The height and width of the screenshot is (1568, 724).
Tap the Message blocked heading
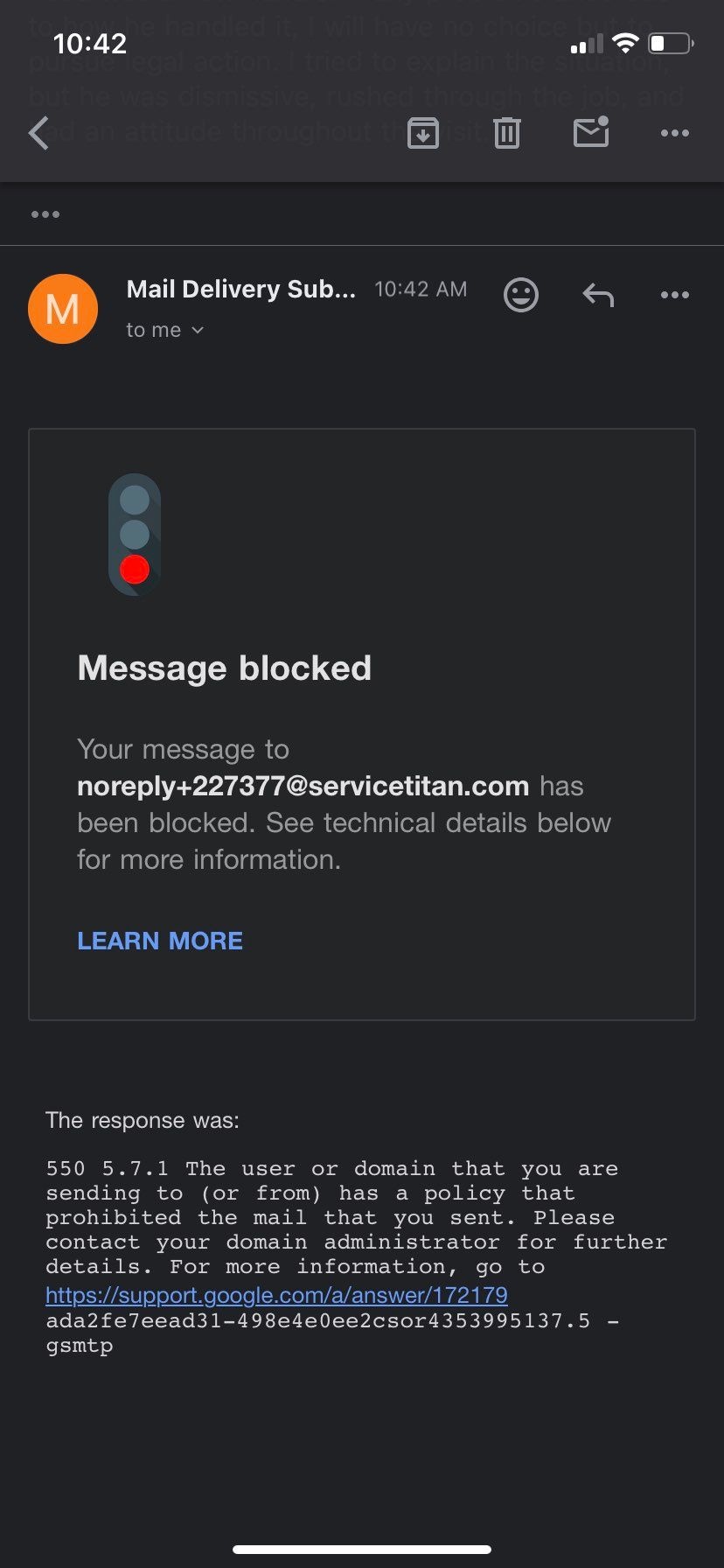pyautogui.click(x=225, y=668)
